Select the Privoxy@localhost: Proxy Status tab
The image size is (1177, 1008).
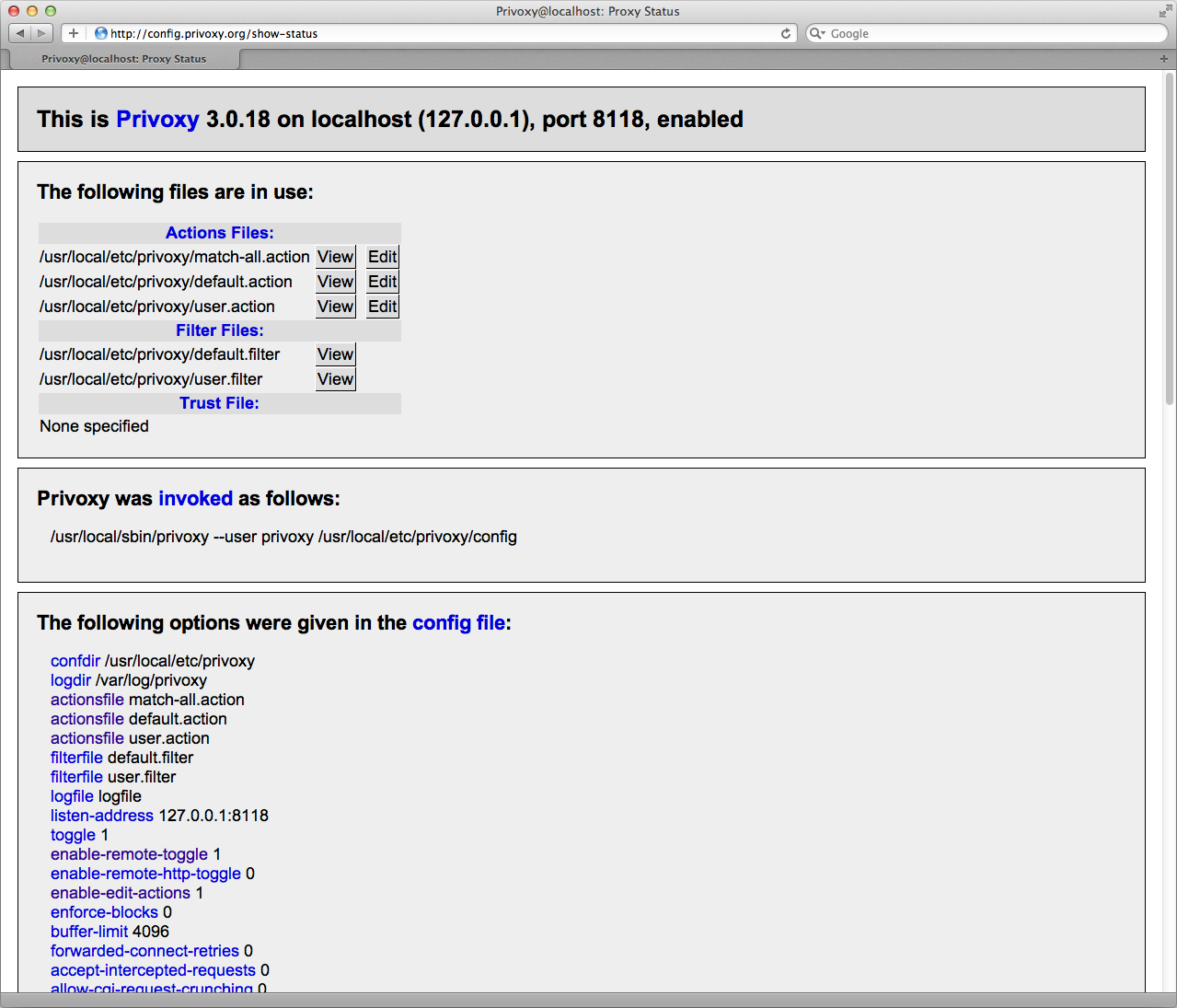pos(123,59)
